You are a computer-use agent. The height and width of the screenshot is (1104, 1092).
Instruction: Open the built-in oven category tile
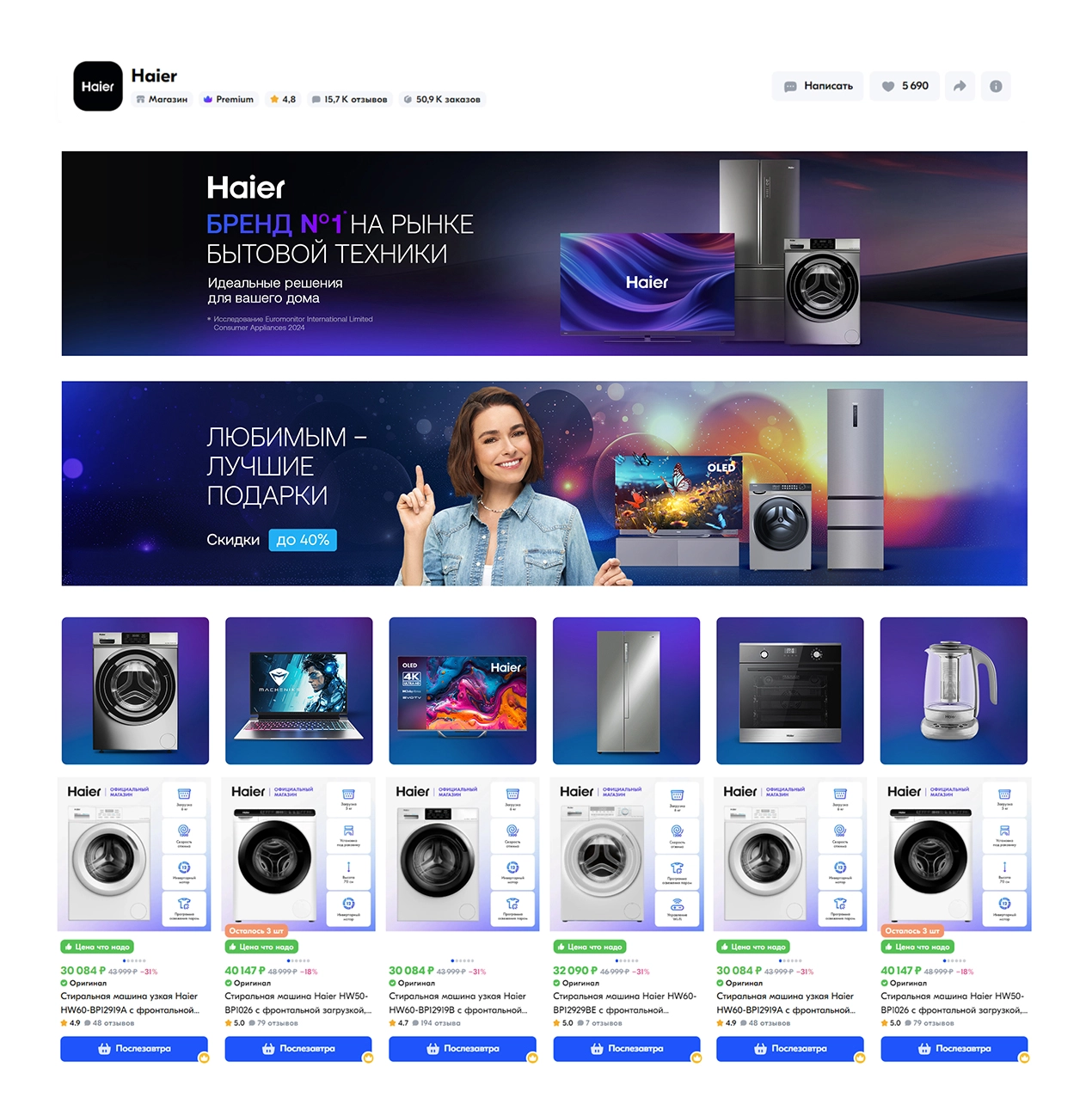[x=790, y=690]
